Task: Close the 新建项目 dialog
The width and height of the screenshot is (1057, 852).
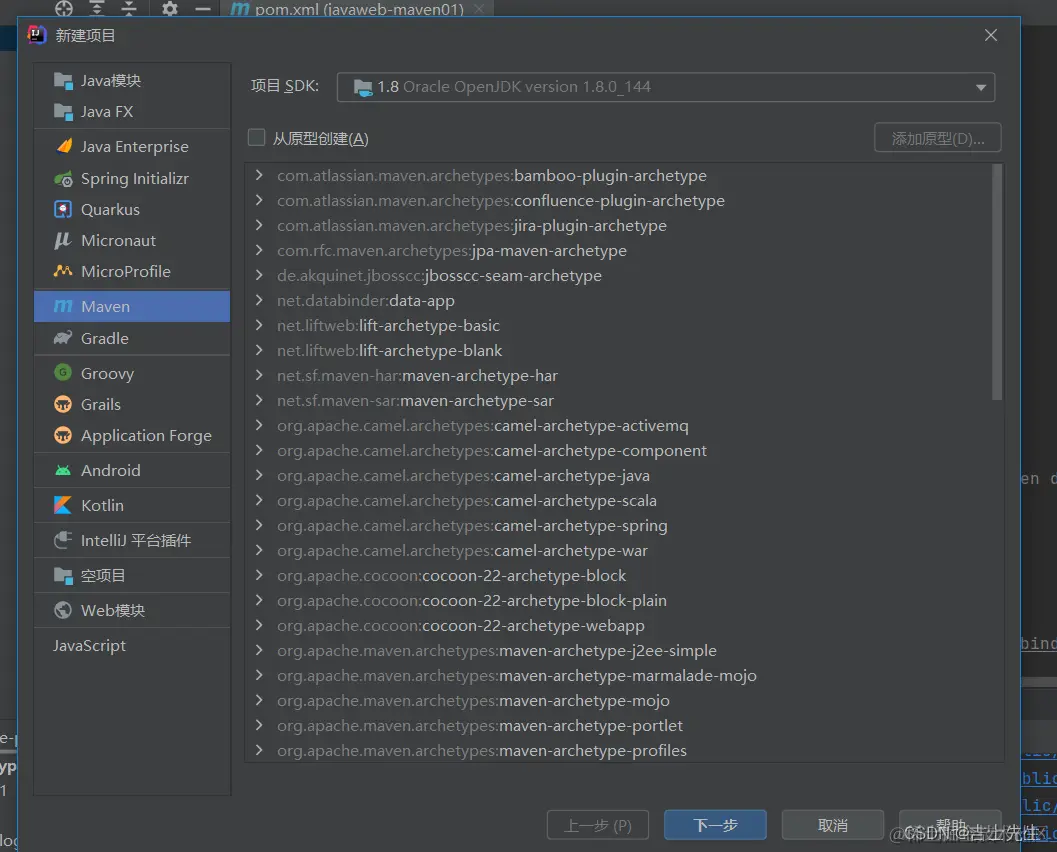Action: tap(990, 35)
